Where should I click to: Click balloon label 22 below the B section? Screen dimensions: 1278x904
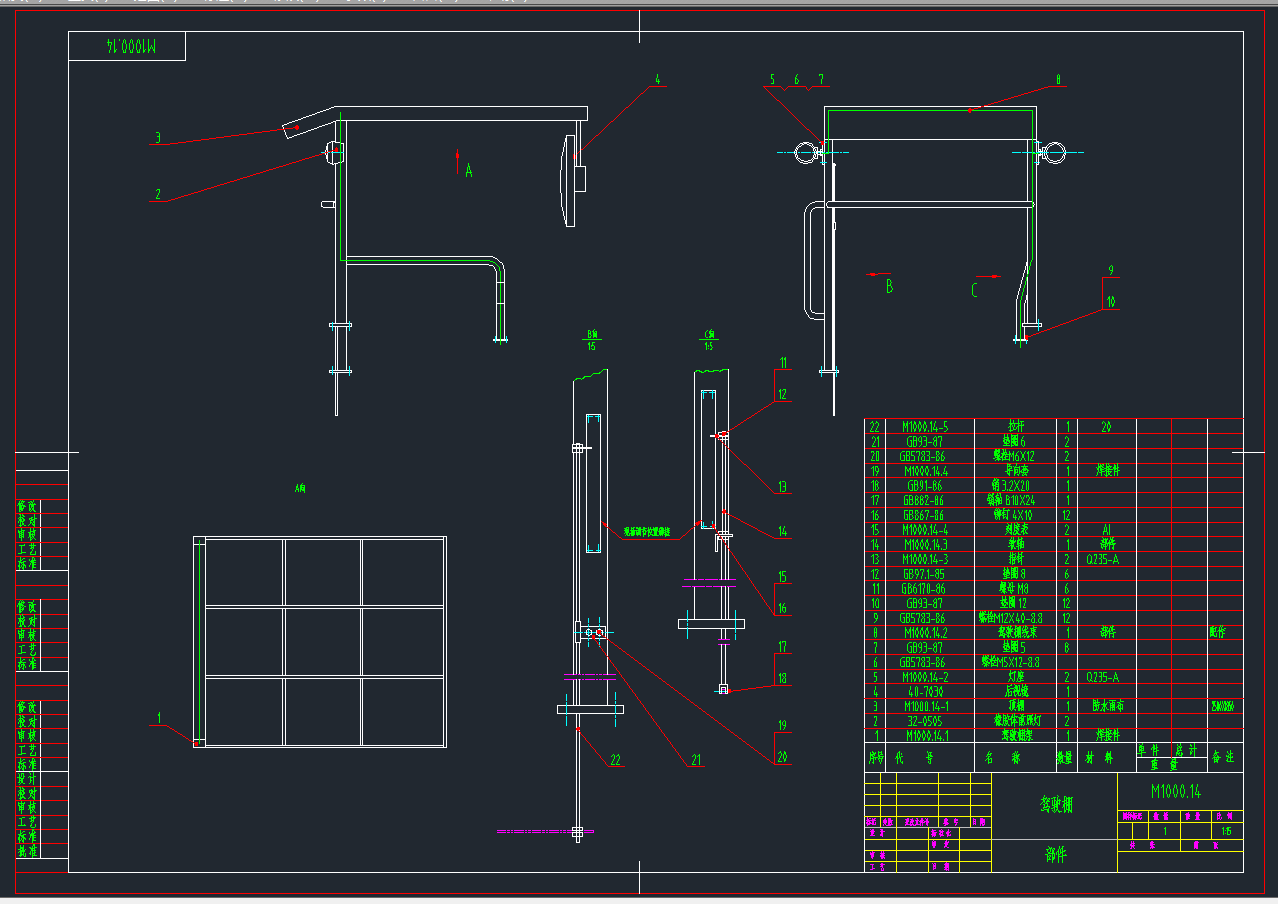616,760
